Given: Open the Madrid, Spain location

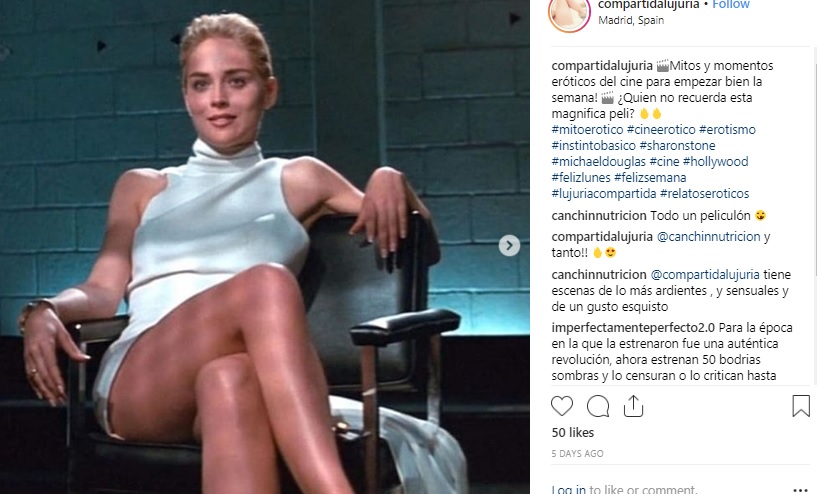Looking at the screenshot, I should click(x=631, y=20).
